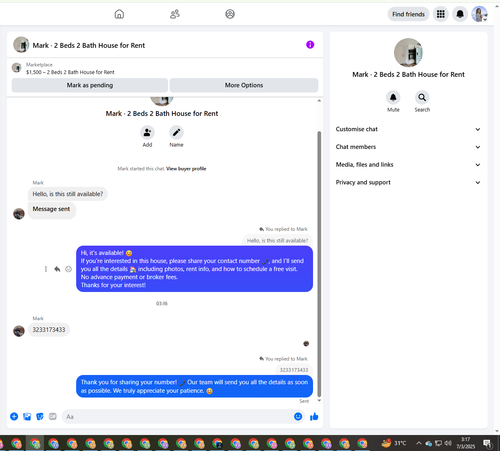Click the volume speaker icon in the taskbar

click(x=448, y=443)
